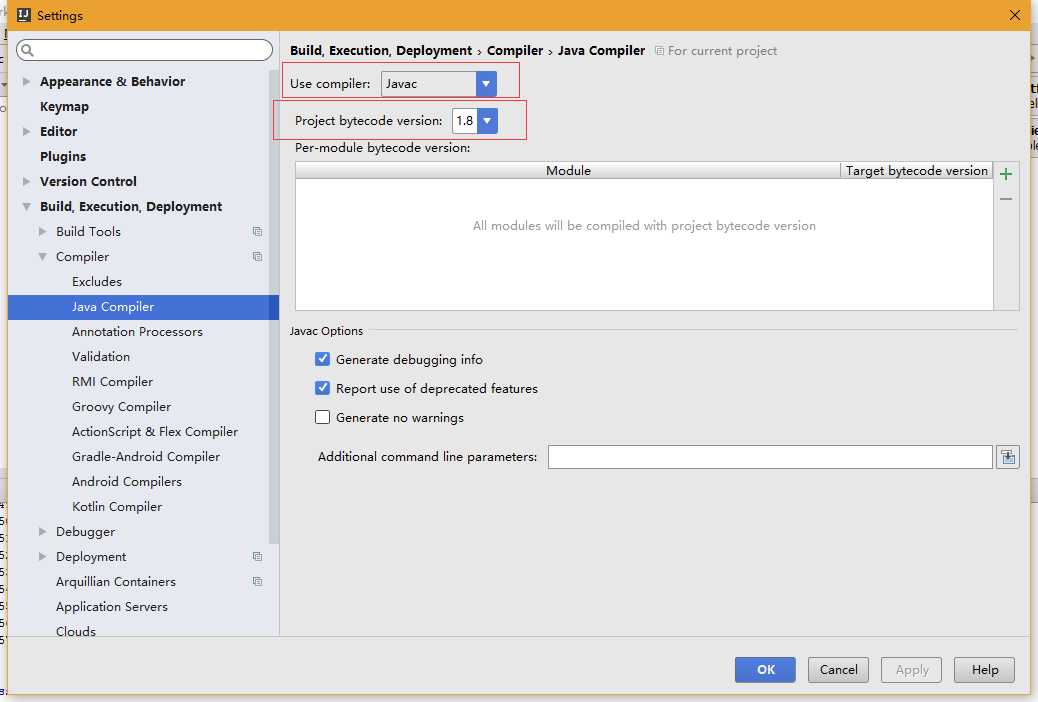Enable Generate no warnings checkbox
This screenshot has width=1038, height=702.
(322, 417)
